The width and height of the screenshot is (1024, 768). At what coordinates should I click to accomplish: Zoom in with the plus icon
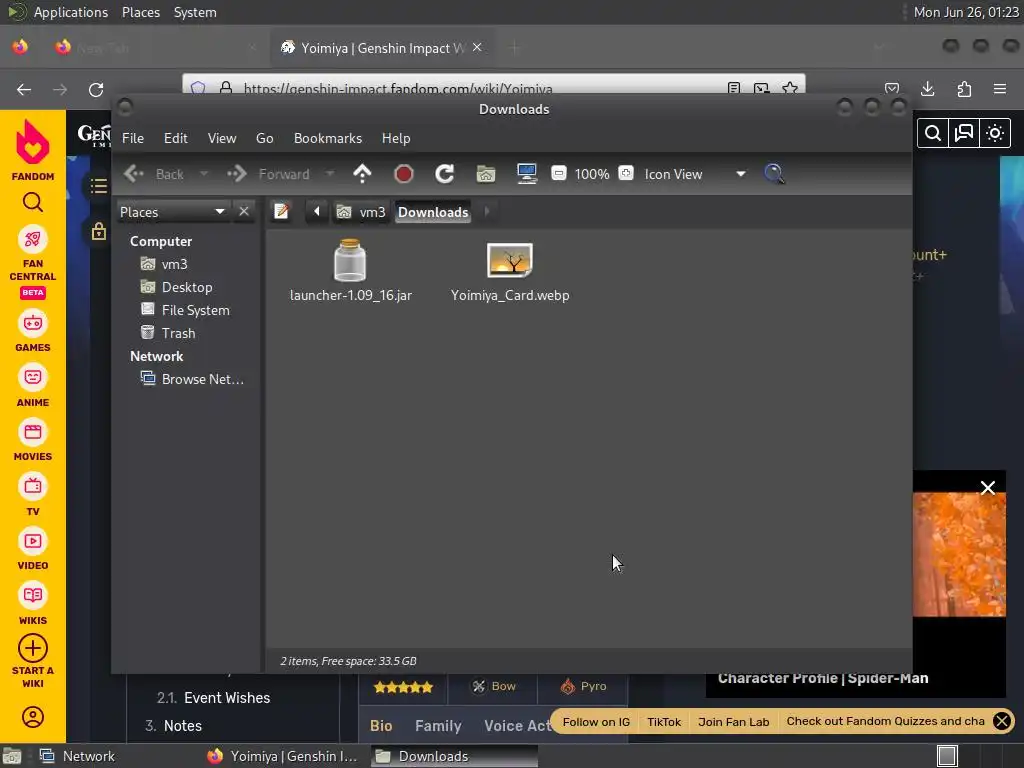(626, 174)
